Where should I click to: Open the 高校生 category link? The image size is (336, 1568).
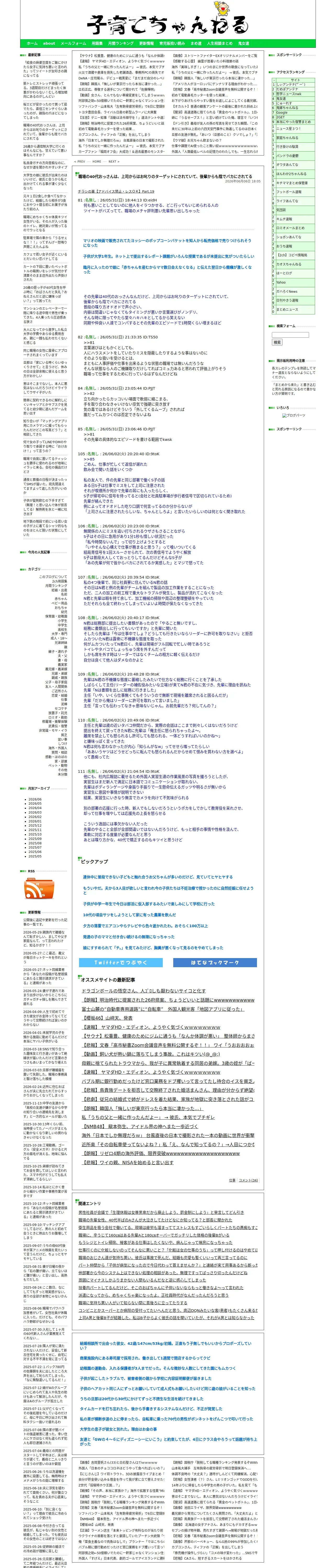click(62, 629)
